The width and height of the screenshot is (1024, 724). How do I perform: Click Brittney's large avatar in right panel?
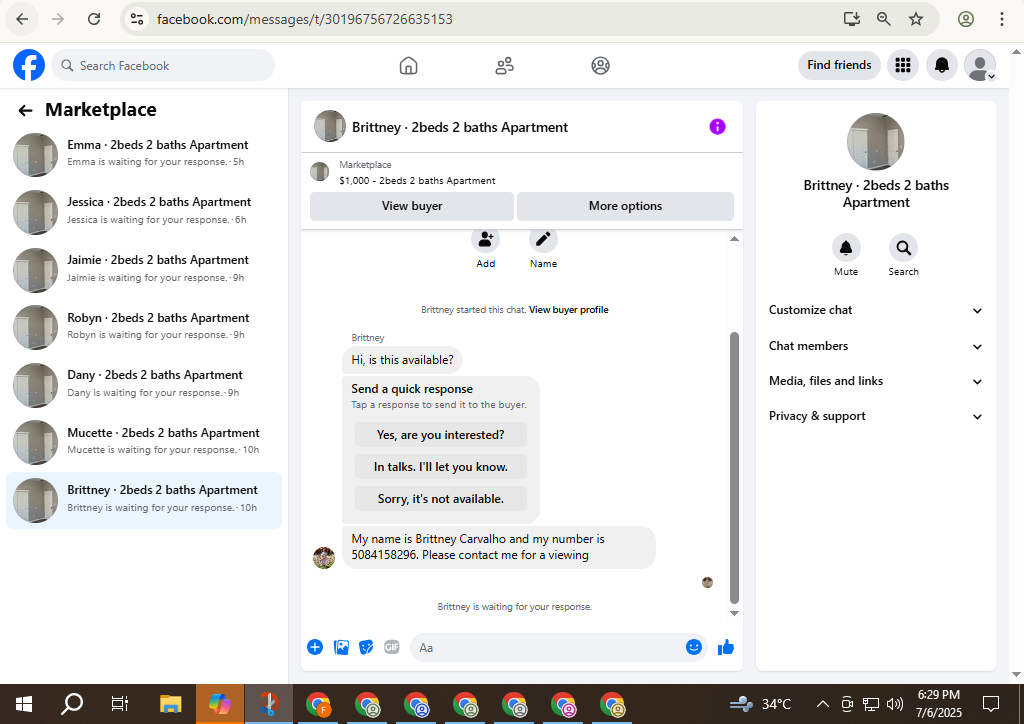pos(876,142)
